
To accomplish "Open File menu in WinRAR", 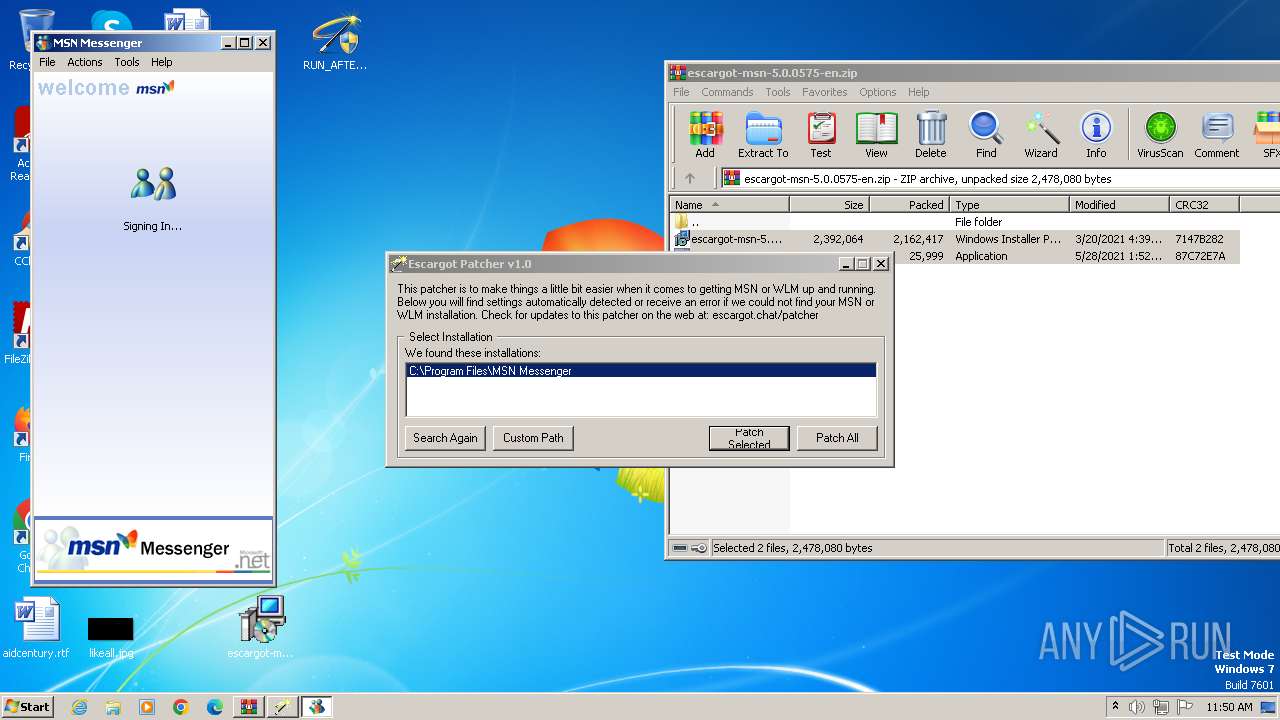I will pyautogui.click(x=681, y=92).
